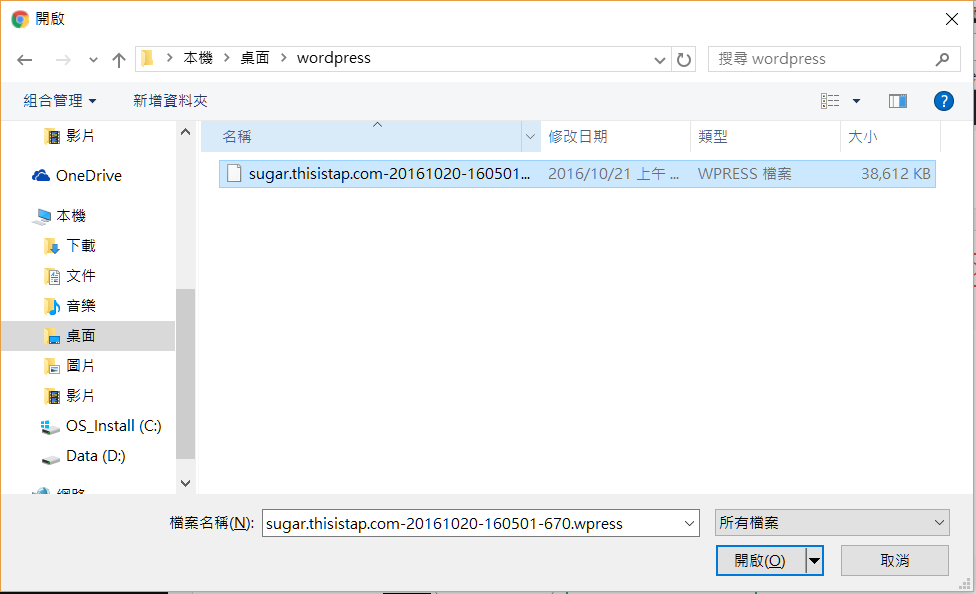
Task: Click the 桌面 breadcrumb in address bar
Action: (255, 58)
